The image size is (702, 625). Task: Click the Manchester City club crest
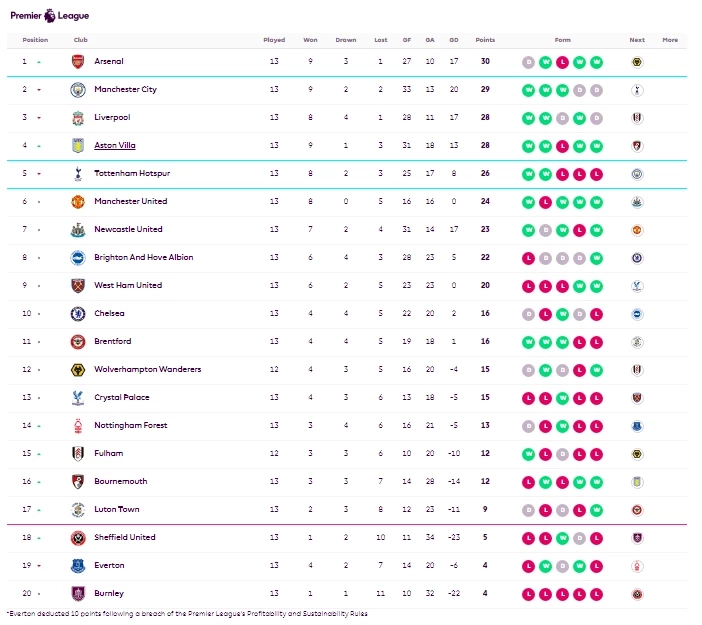coord(78,90)
